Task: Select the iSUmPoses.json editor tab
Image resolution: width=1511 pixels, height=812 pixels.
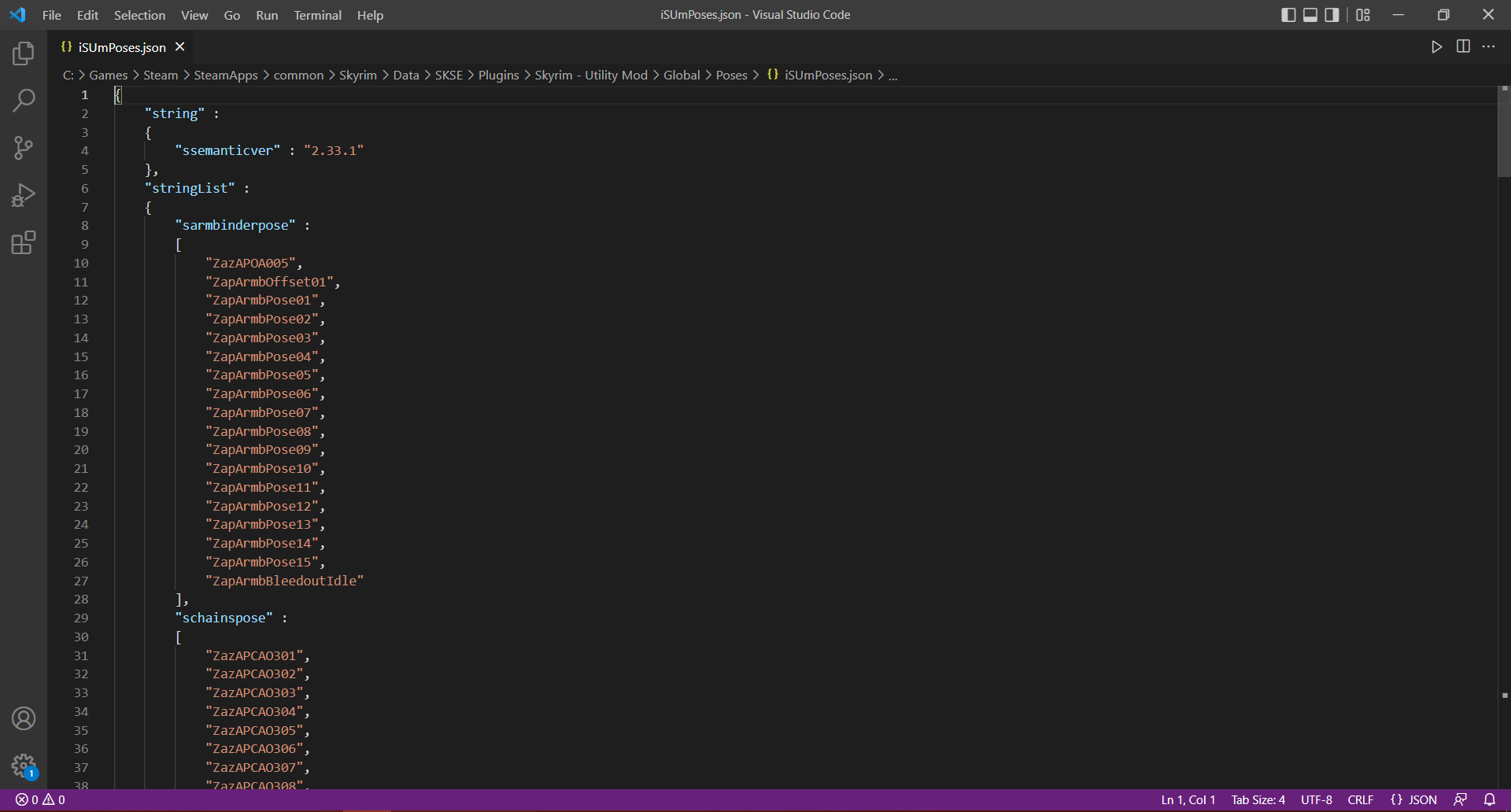Action: click(120, 47)
